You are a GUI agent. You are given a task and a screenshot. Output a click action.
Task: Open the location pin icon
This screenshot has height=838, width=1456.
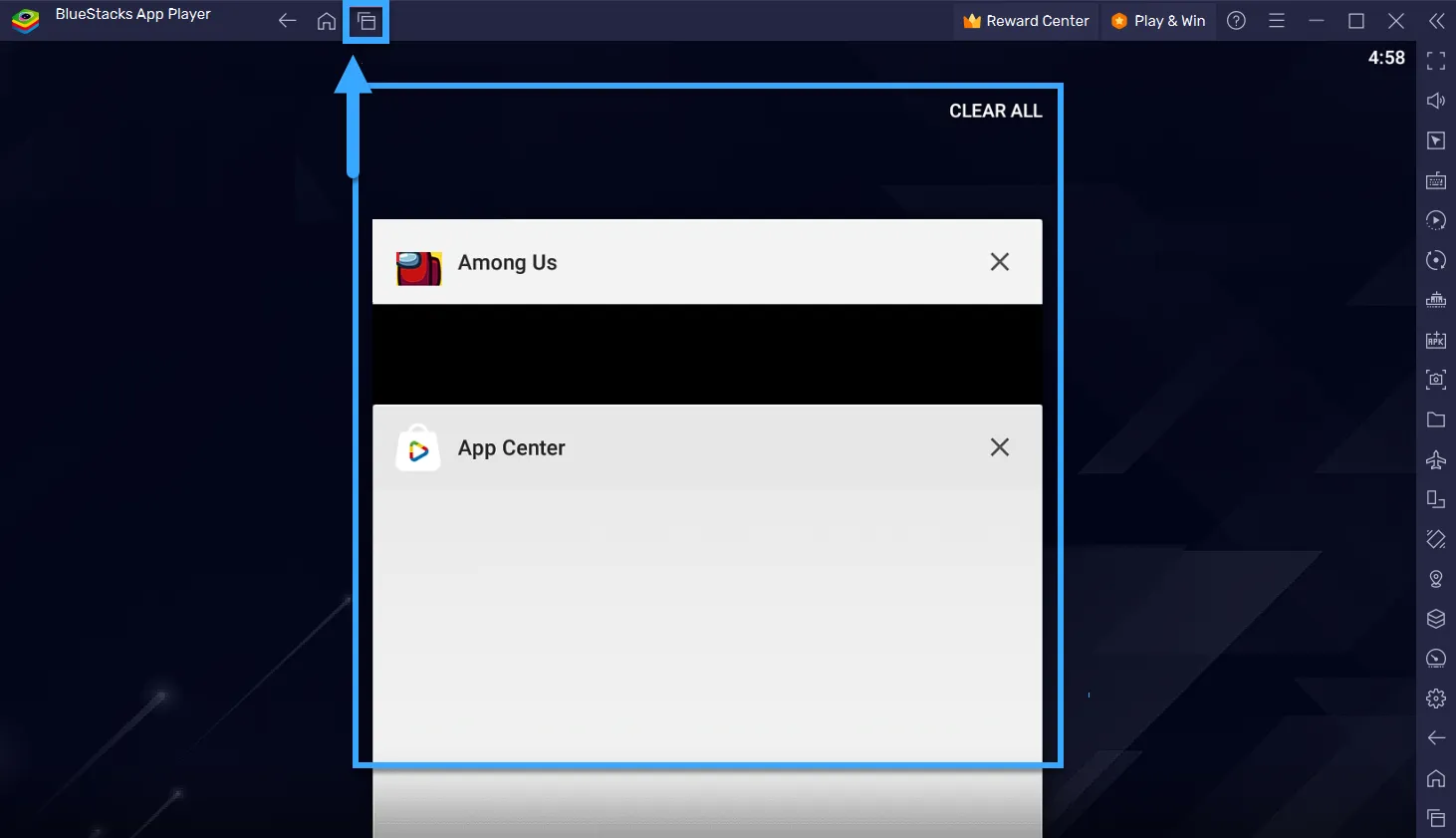(x=1436, y=579)
